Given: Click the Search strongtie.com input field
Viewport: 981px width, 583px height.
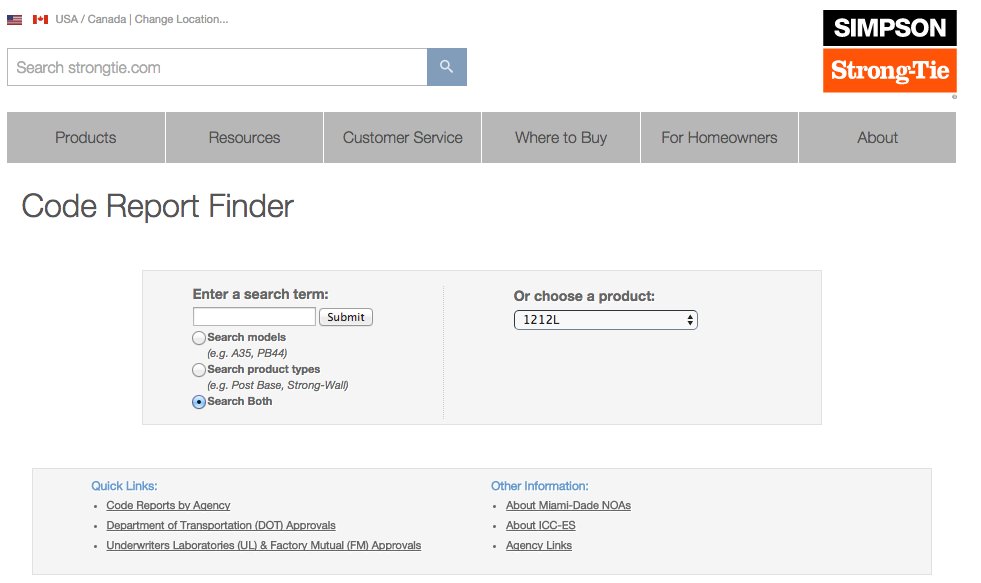Looking at the screenshot, I should coord(217,67).
